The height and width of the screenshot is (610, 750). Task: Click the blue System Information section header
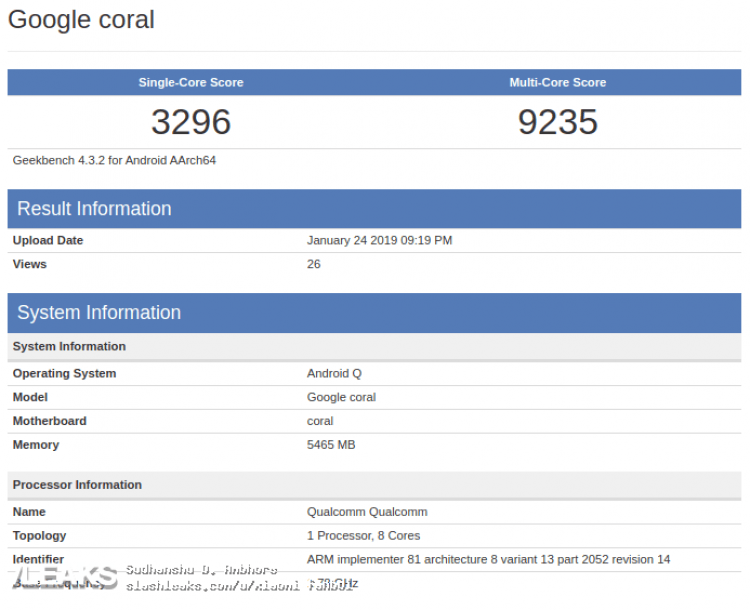(99, 313)
